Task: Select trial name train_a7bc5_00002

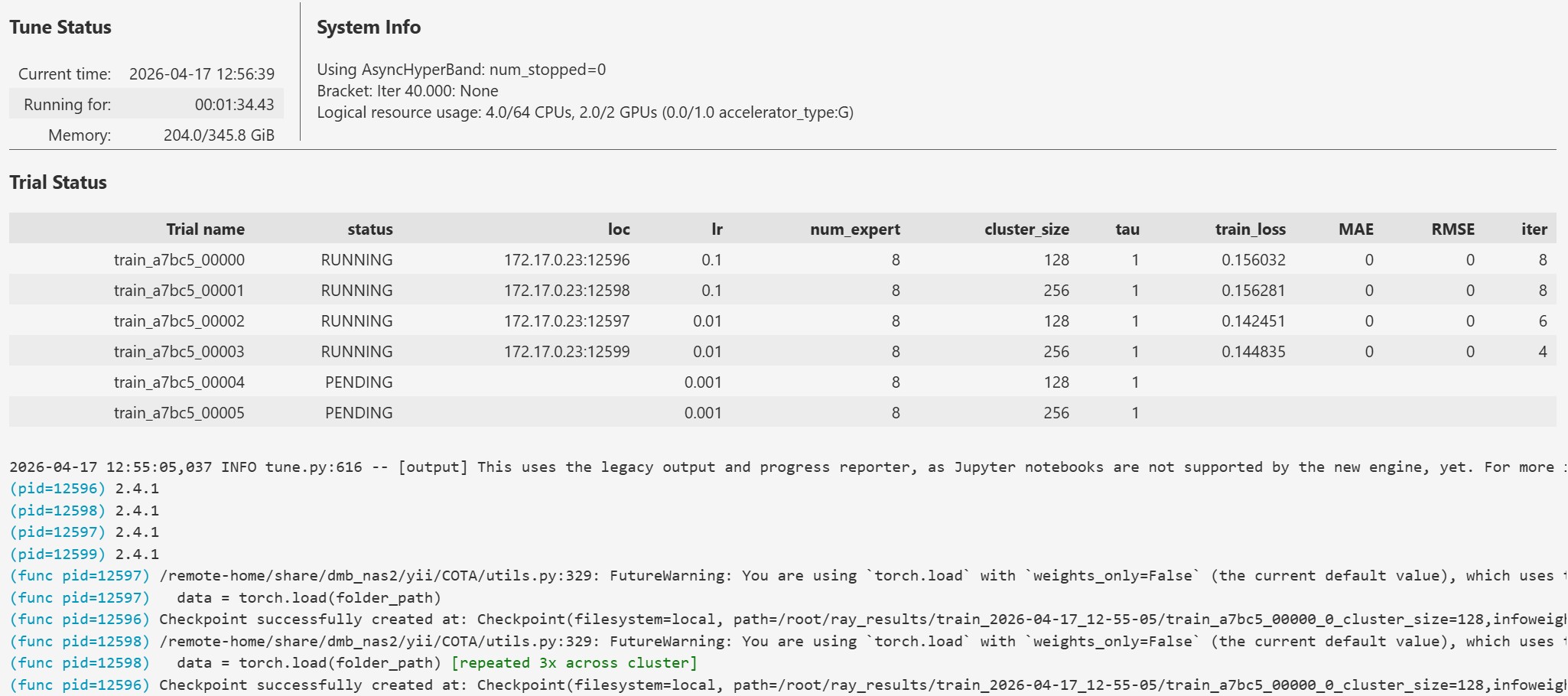Action: (x=179, y=321)
